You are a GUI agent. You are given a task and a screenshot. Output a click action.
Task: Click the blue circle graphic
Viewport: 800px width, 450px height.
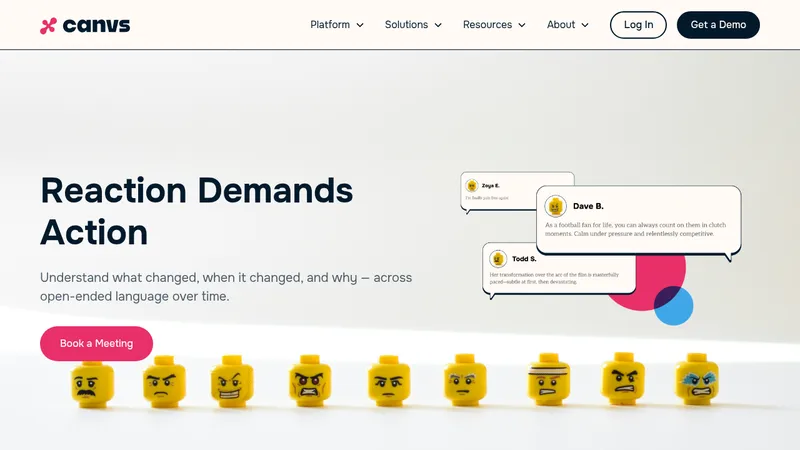pos(676,308)
